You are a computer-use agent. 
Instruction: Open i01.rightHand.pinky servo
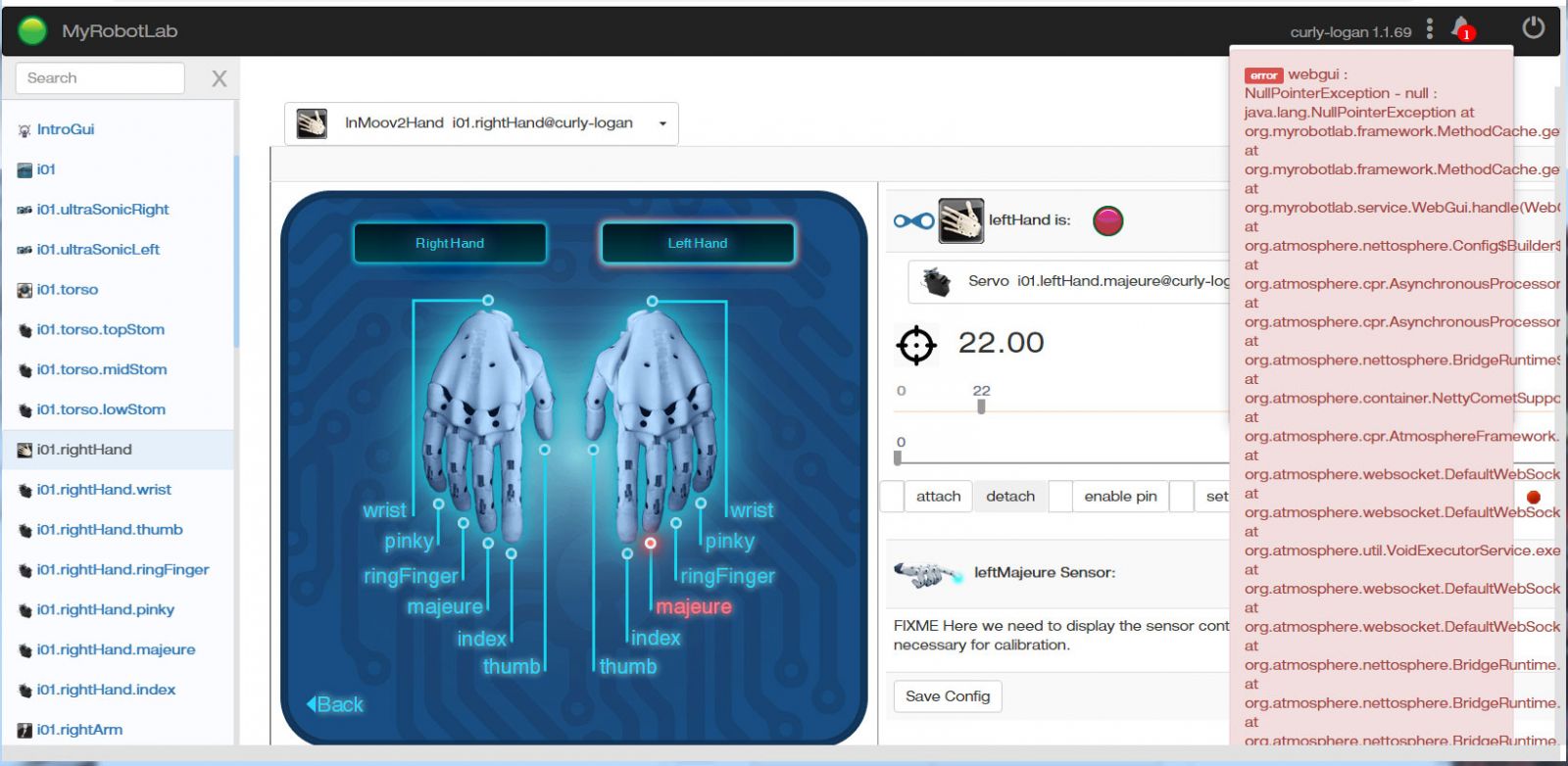(106, 610)
